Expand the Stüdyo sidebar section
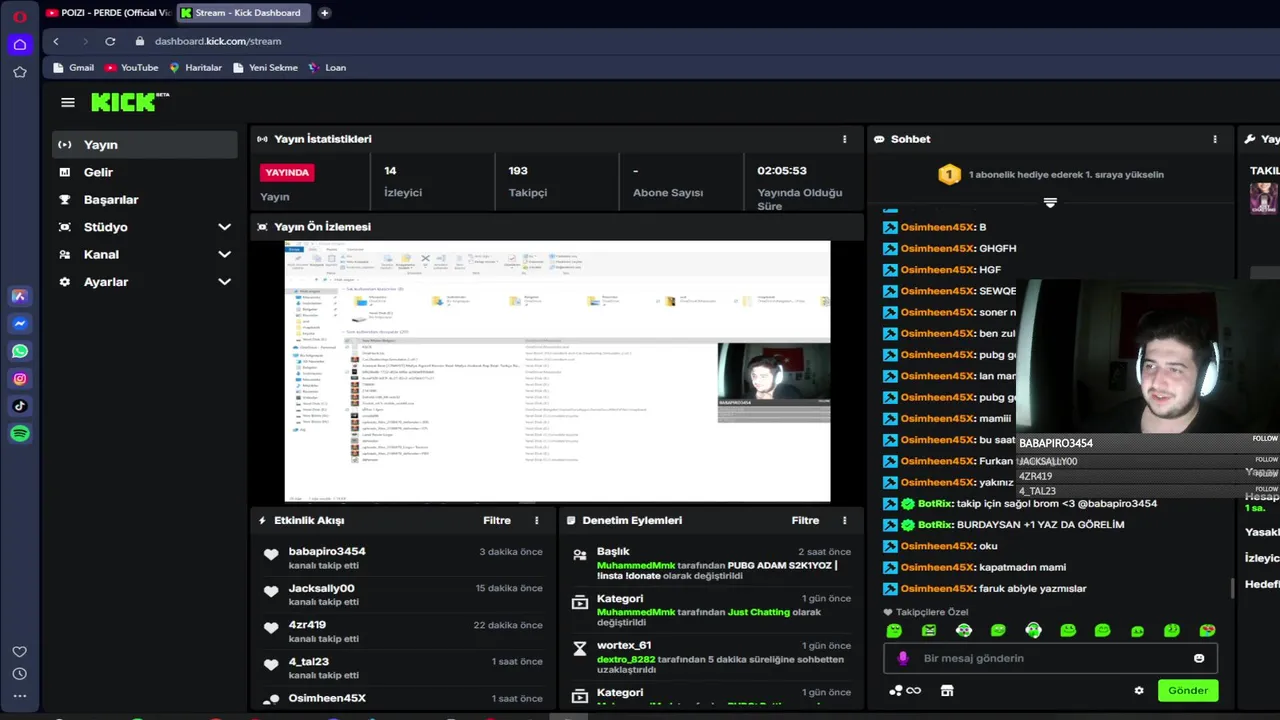 [224, 227]
